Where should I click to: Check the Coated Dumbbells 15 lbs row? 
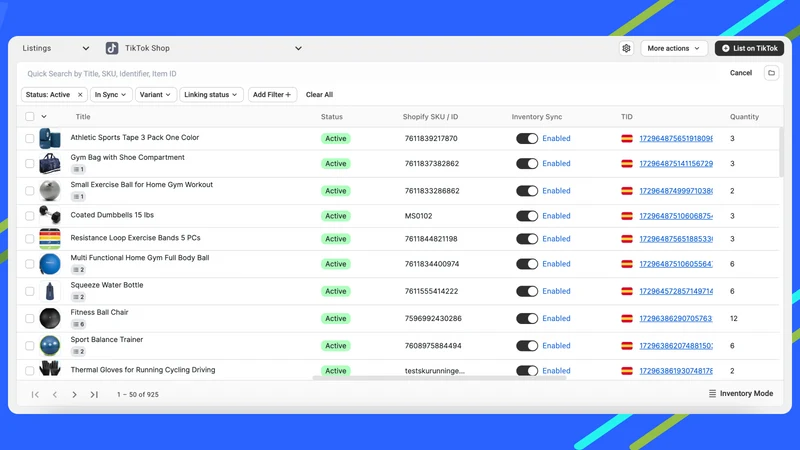coord(30,216)
